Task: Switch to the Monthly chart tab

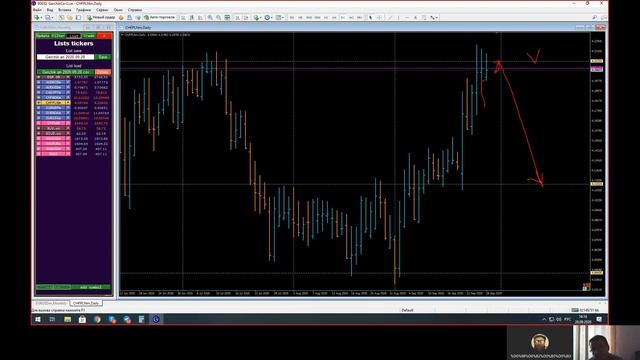Action: coord(51,303)
